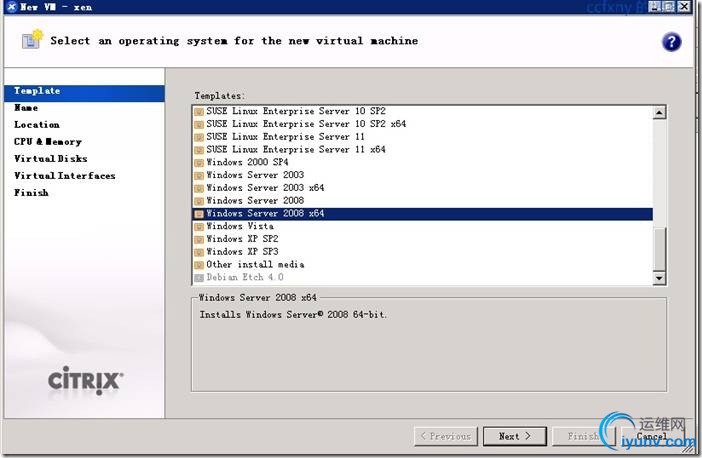Select Other install media template
Image resolution: width=702 pixels, height=458 pixels.
pyautogui.click(x=255, y=265)
